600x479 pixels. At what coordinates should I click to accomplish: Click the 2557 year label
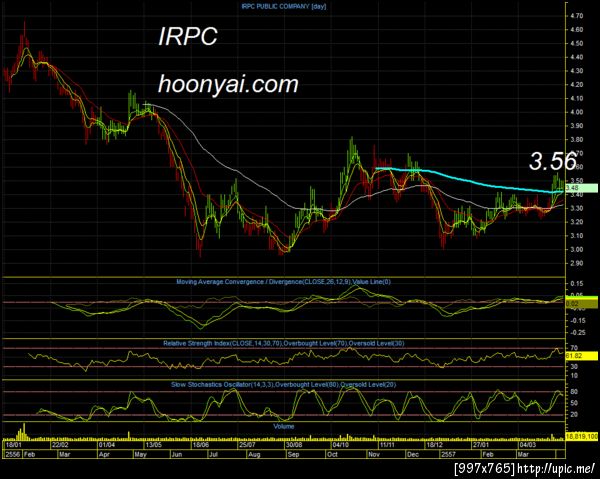[448, 455]
